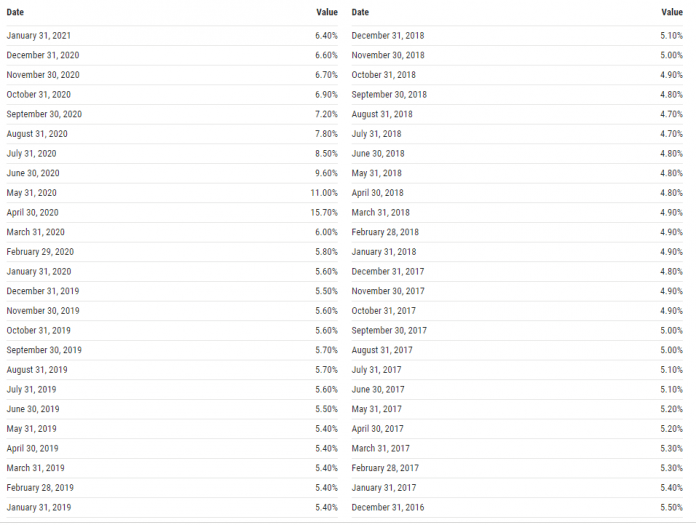The width and height of the screenshot is (696, 525).
Task: Click the March 31, 2020 date entry
Action: pyautogui.click(x=33, y=232)
